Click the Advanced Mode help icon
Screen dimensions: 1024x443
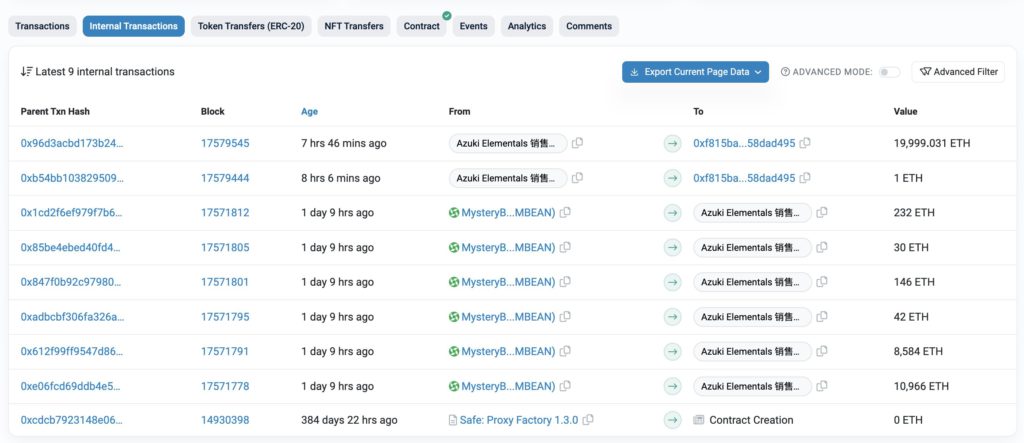tap(785, 72)
